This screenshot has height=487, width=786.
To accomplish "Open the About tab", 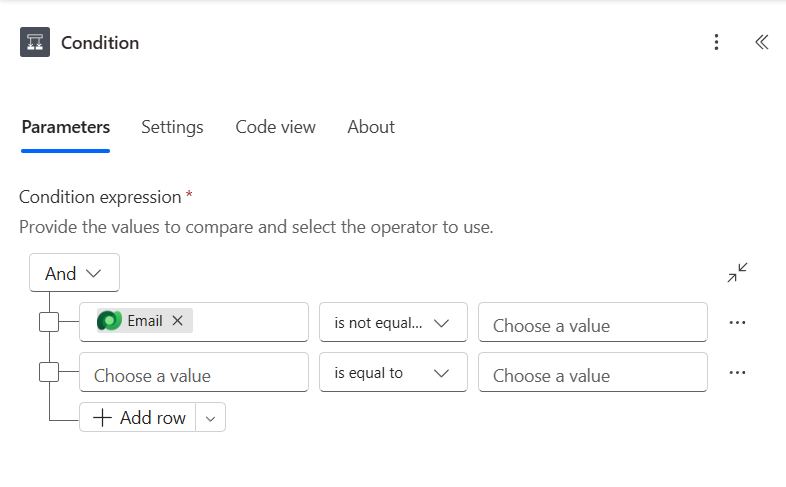I will [371, 127].
